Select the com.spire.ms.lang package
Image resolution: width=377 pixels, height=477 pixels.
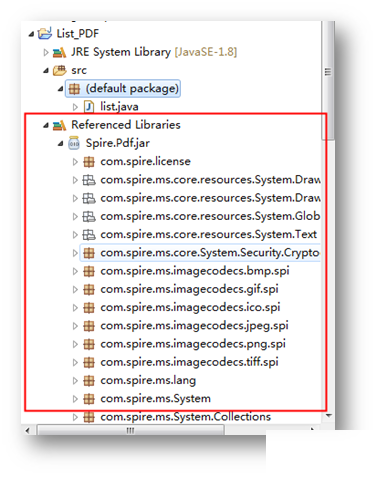[x=148, y=380]
